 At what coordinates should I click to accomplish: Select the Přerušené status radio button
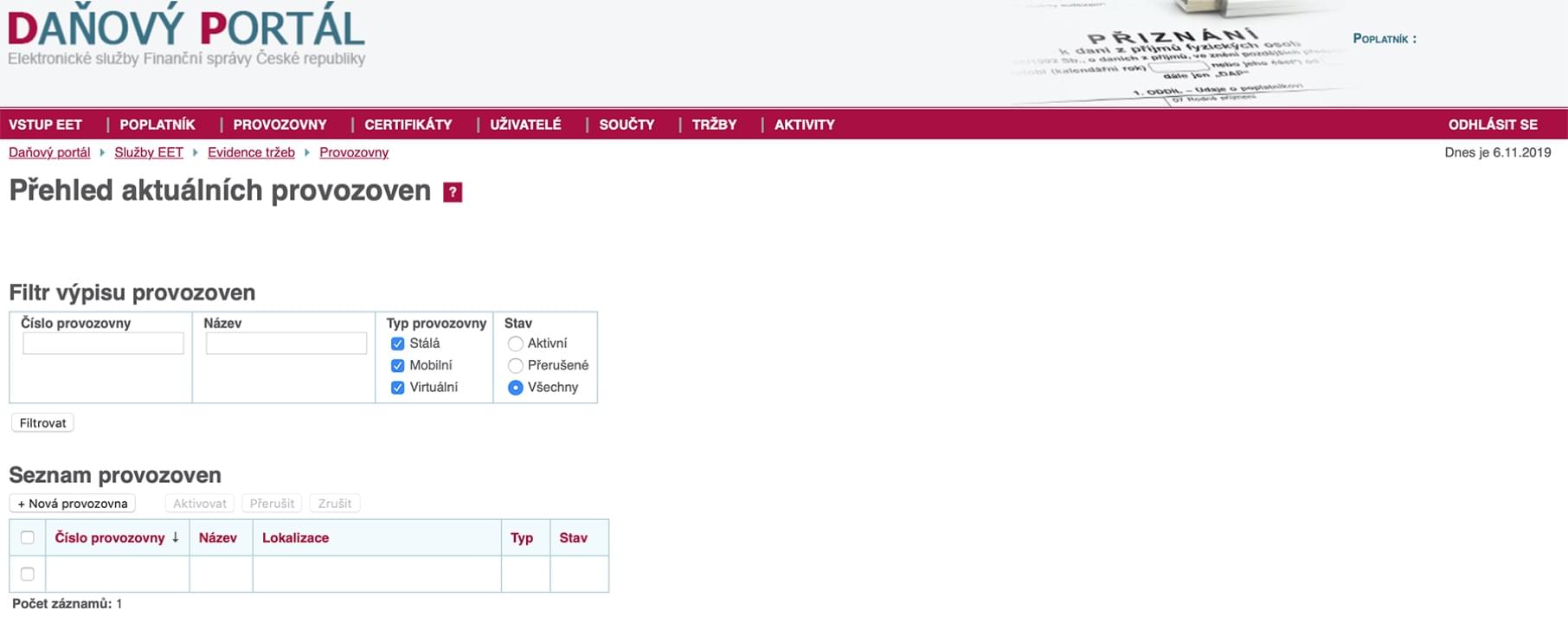point(516,365)
